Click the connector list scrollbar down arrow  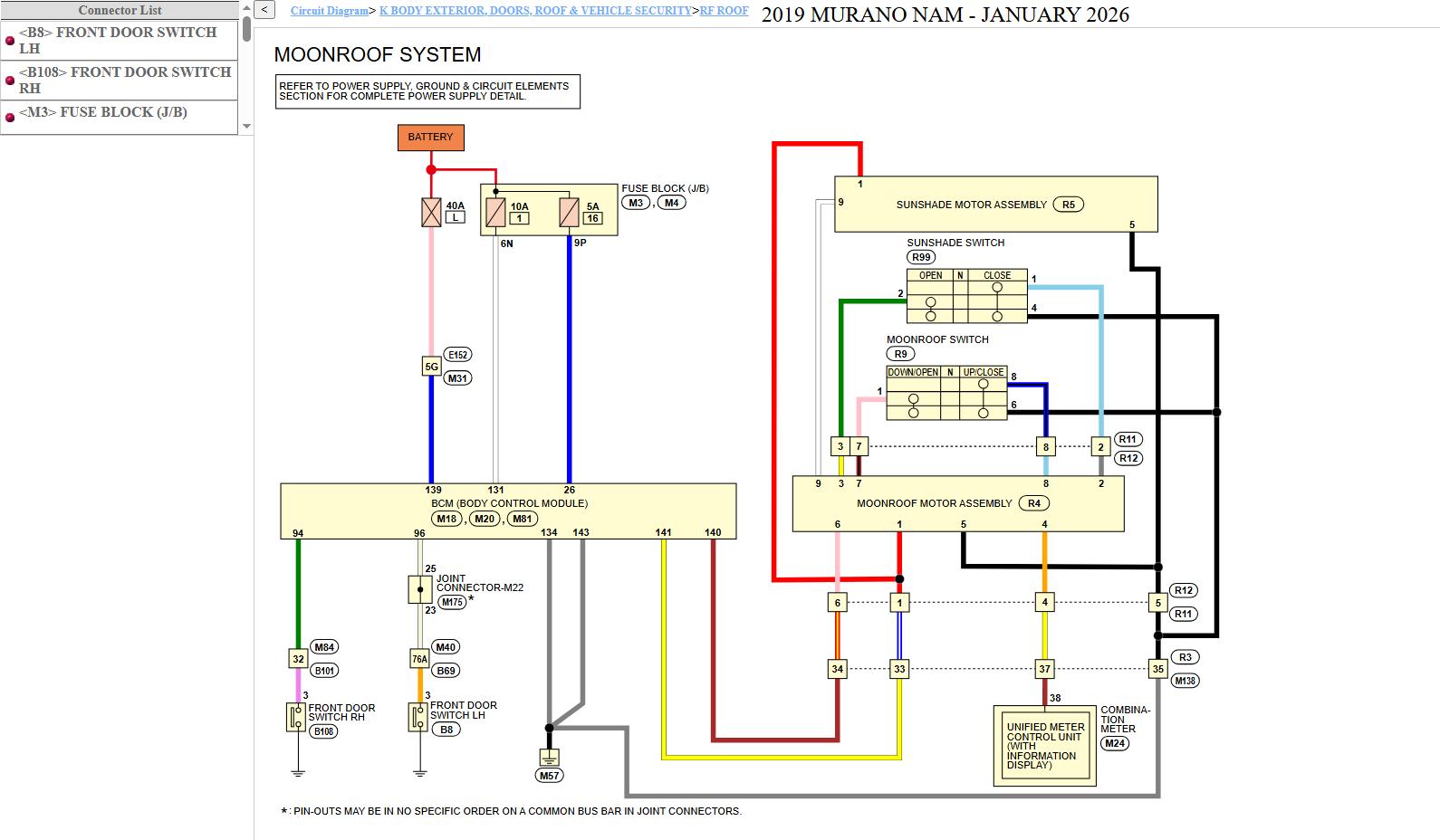click(246, 128)
